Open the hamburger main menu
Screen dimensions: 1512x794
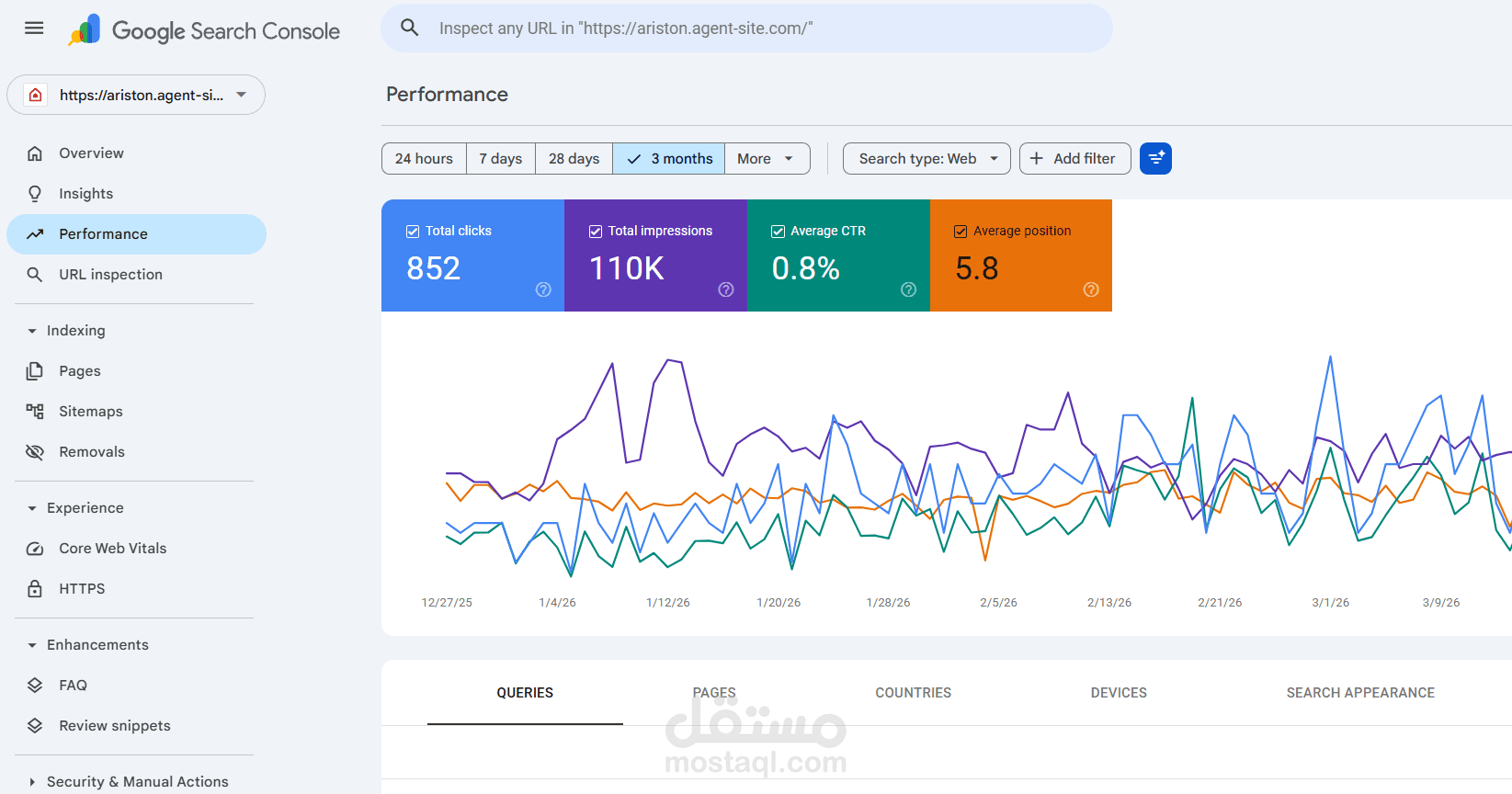[x=34, y=28]
